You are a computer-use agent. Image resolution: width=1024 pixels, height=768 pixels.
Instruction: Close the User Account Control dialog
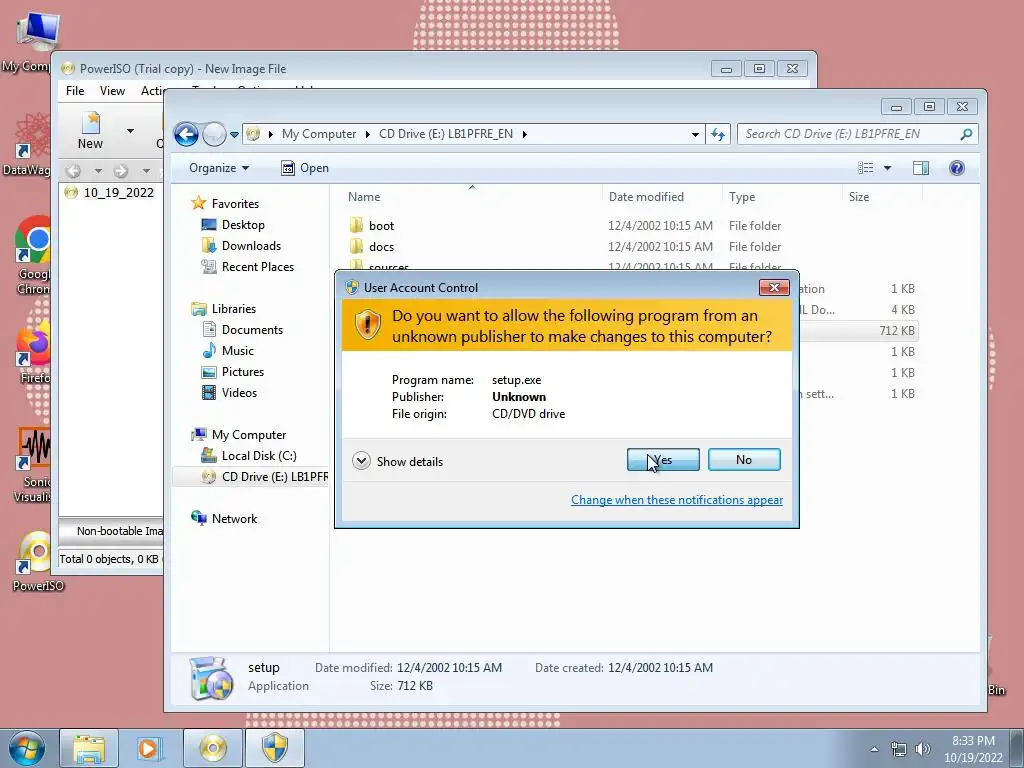pos(774,287)
